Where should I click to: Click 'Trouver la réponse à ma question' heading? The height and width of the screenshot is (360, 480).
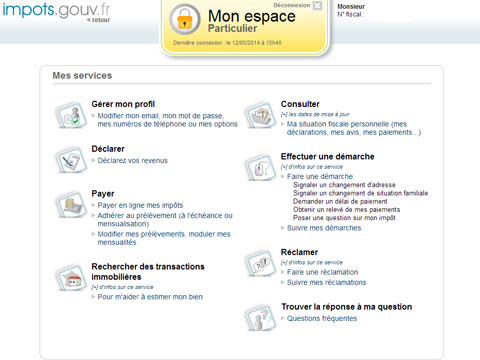(x=347, y=307)
